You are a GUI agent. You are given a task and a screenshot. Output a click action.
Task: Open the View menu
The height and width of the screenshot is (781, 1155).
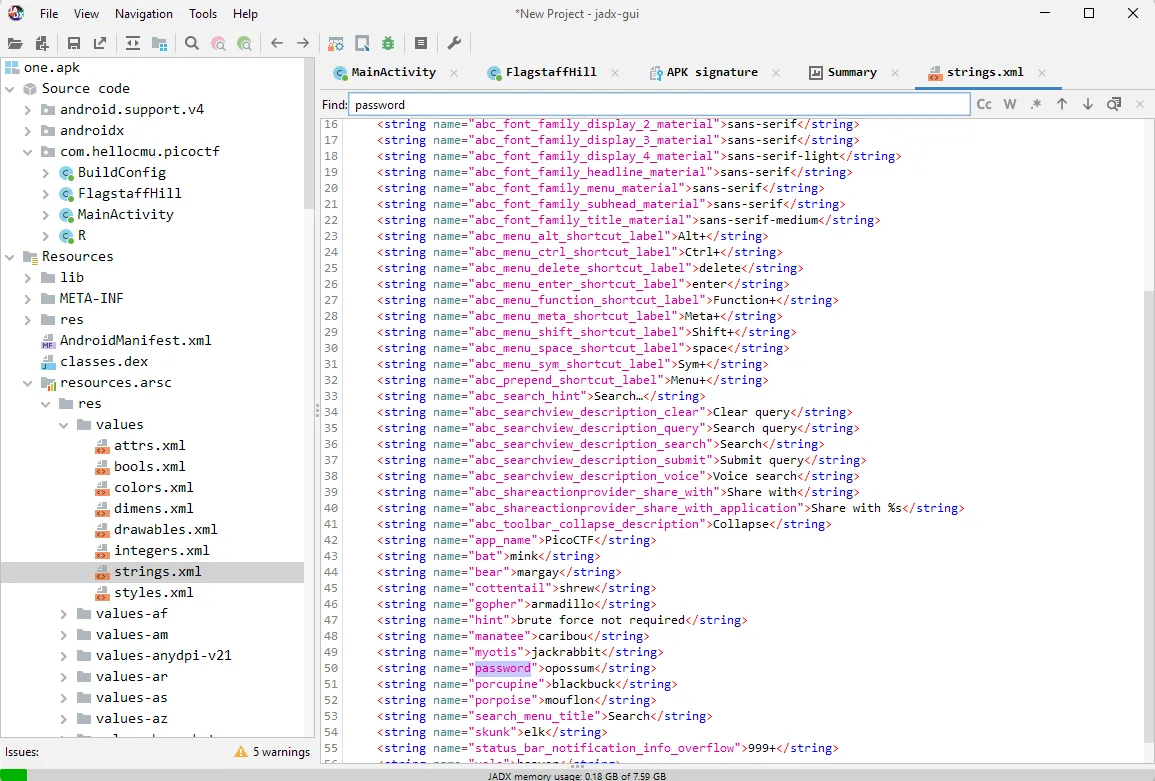pos(86,14)
